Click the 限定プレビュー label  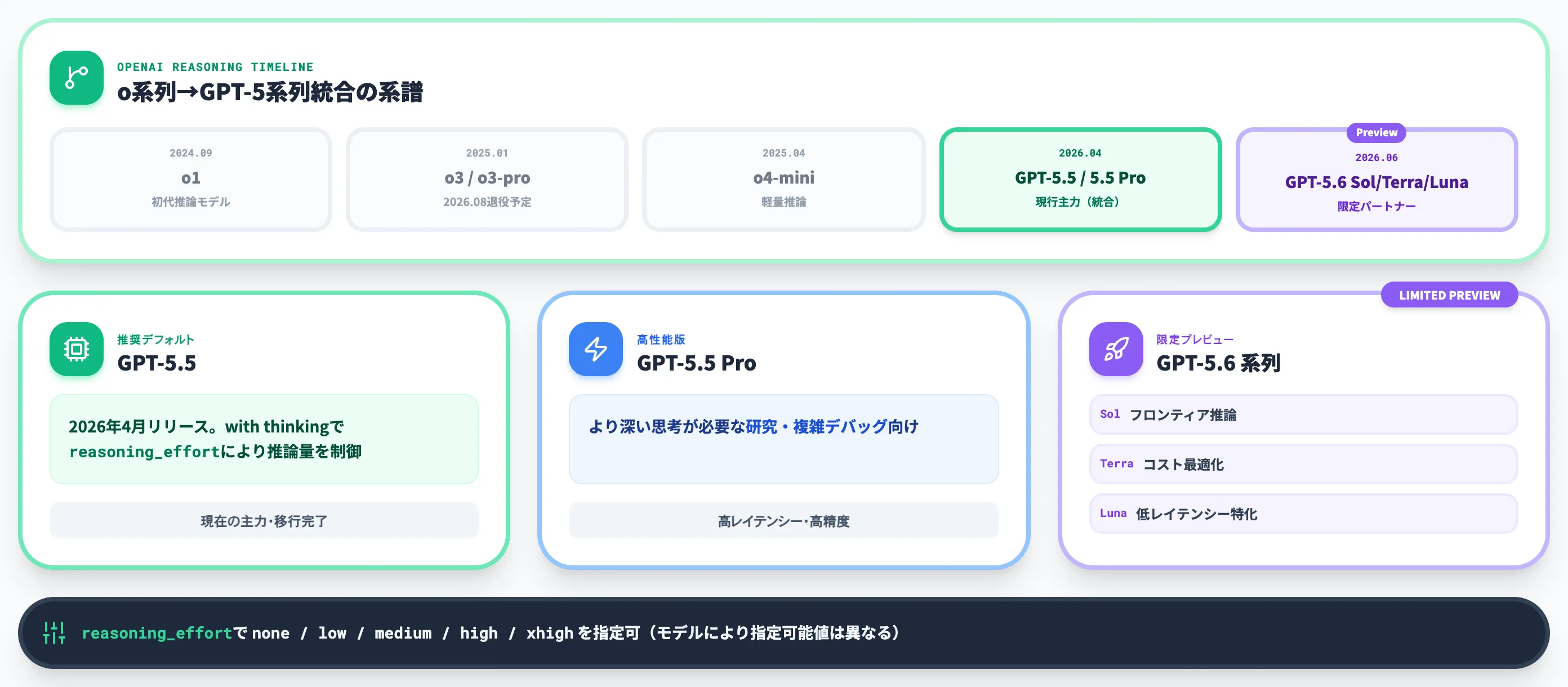1195,340
